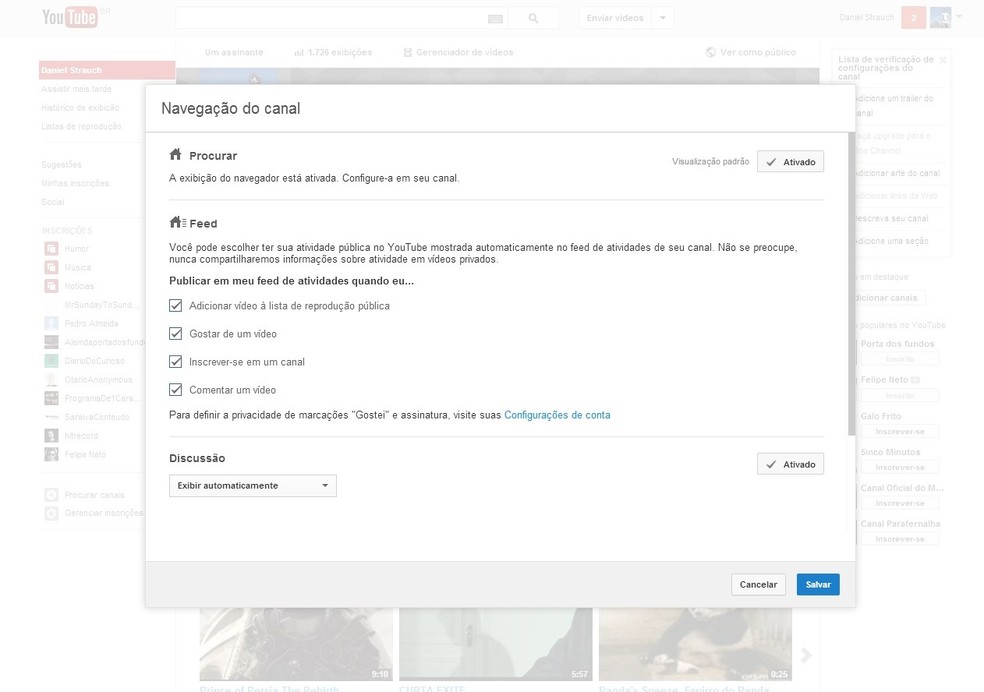Open the Gerenciador de vídeos menu item

pyautogui.click(x=458, y=51)
